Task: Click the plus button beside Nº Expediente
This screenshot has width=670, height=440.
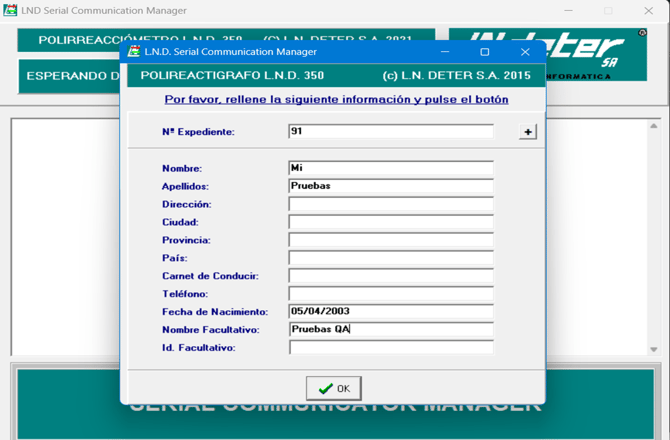Action: coord(528,132)
